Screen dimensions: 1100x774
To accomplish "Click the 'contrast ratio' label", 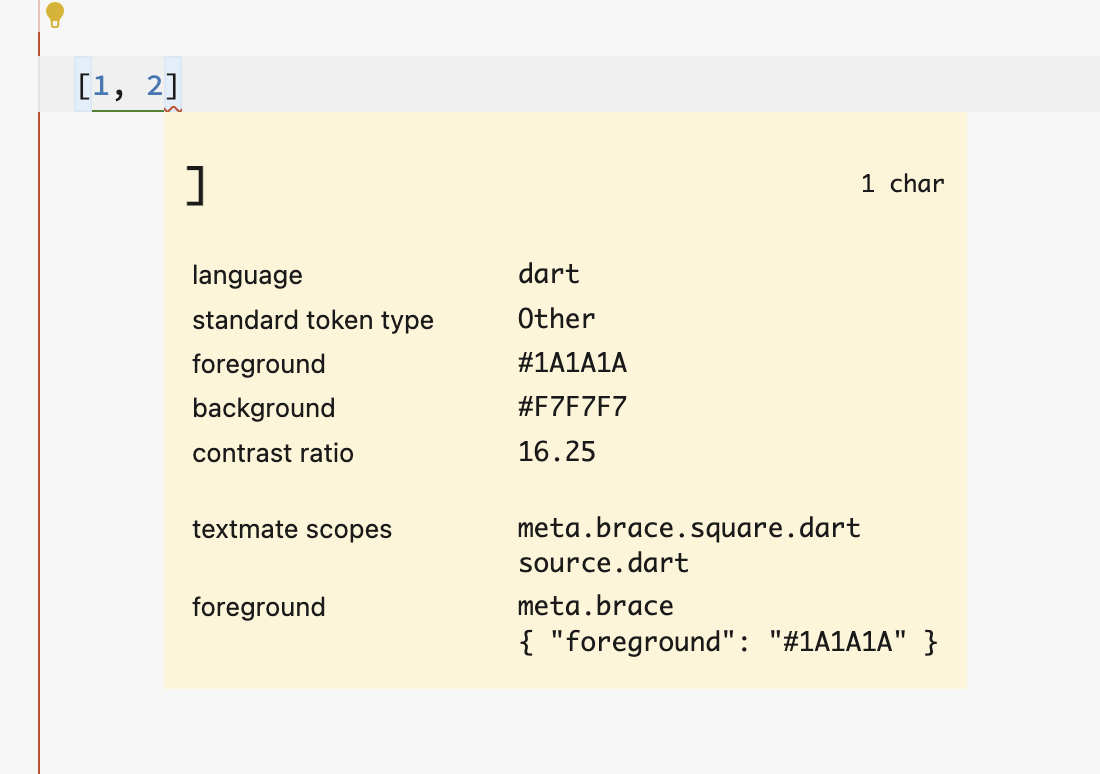I will tap(273, 453).
